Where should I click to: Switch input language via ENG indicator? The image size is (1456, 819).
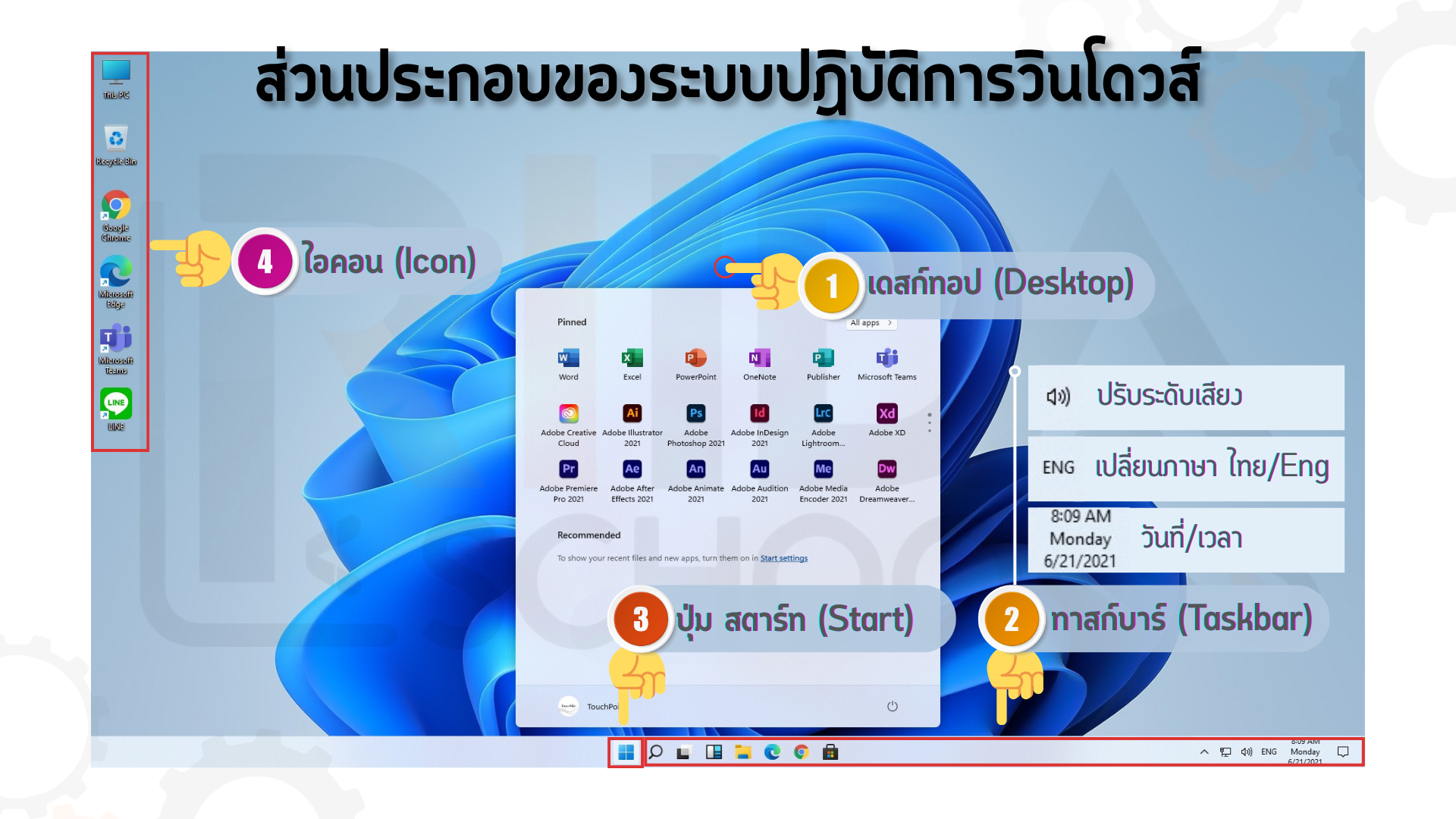point(1269,752)
